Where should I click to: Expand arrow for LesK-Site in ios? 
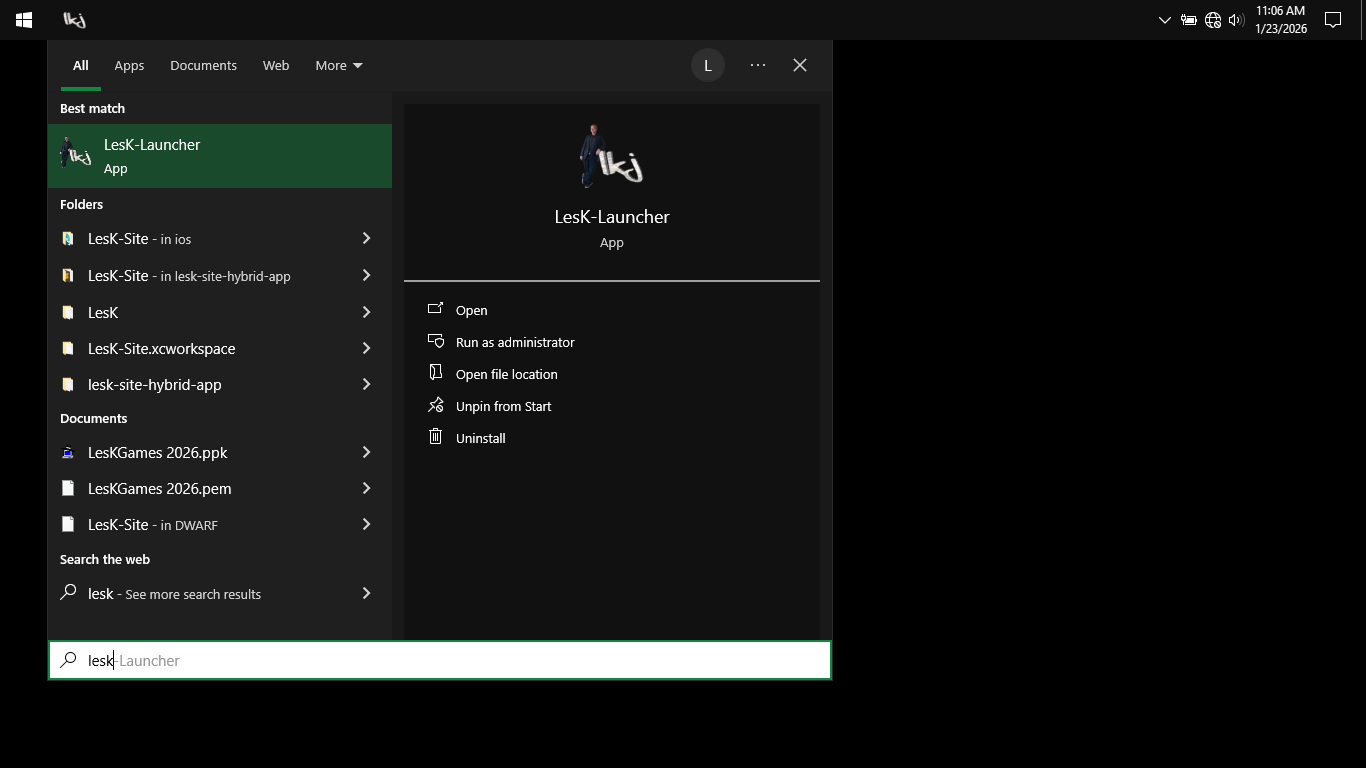366,239
